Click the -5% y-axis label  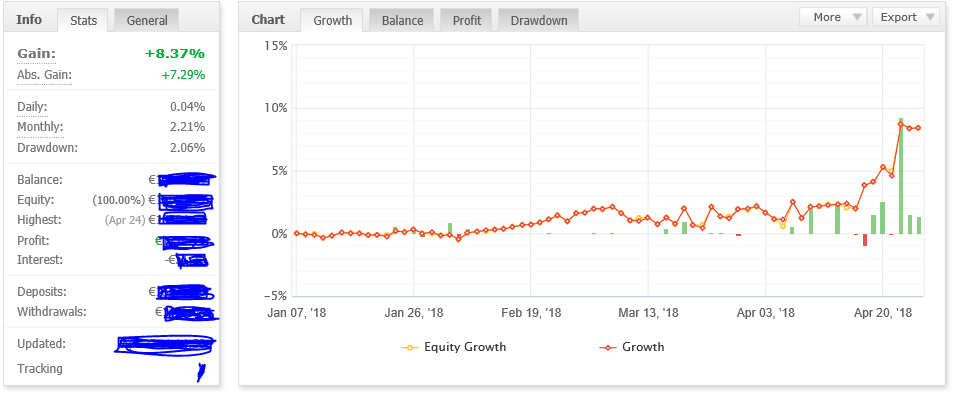tap(275, 296)
